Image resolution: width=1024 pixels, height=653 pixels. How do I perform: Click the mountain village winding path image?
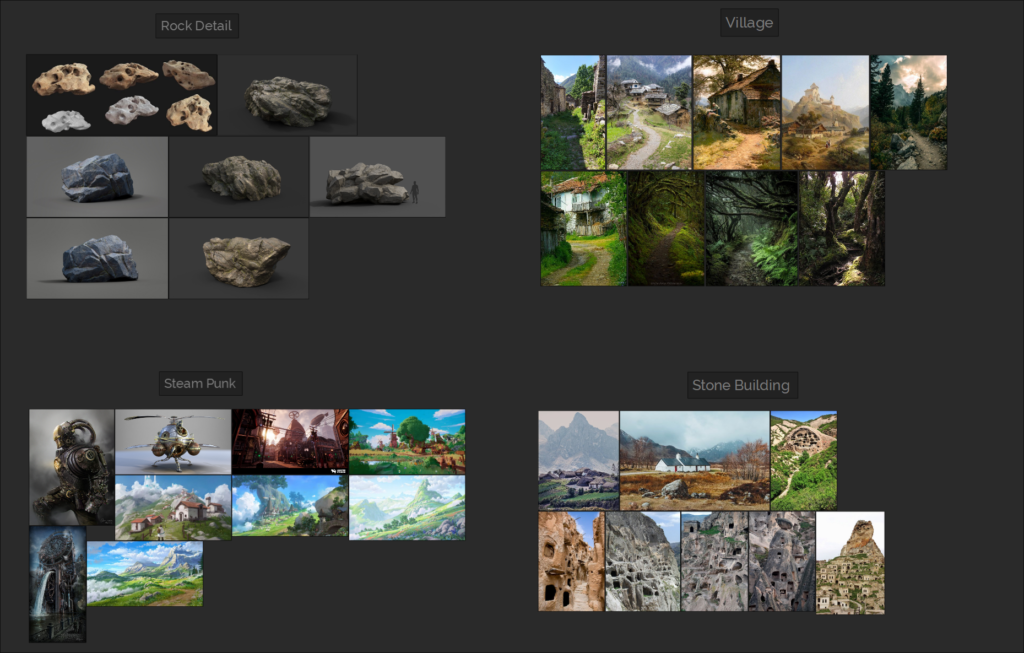[x=649, y=112]
